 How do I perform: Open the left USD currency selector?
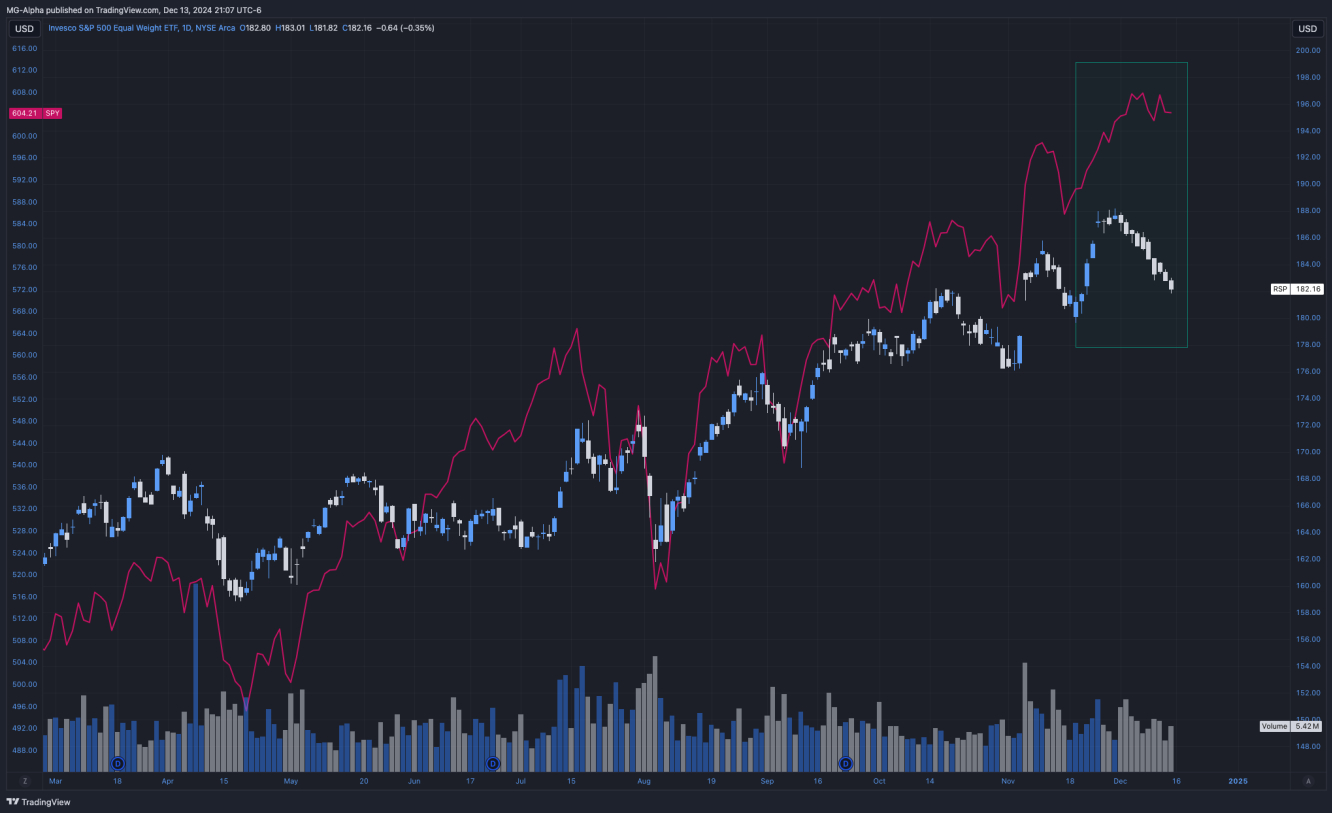[25, 29]
